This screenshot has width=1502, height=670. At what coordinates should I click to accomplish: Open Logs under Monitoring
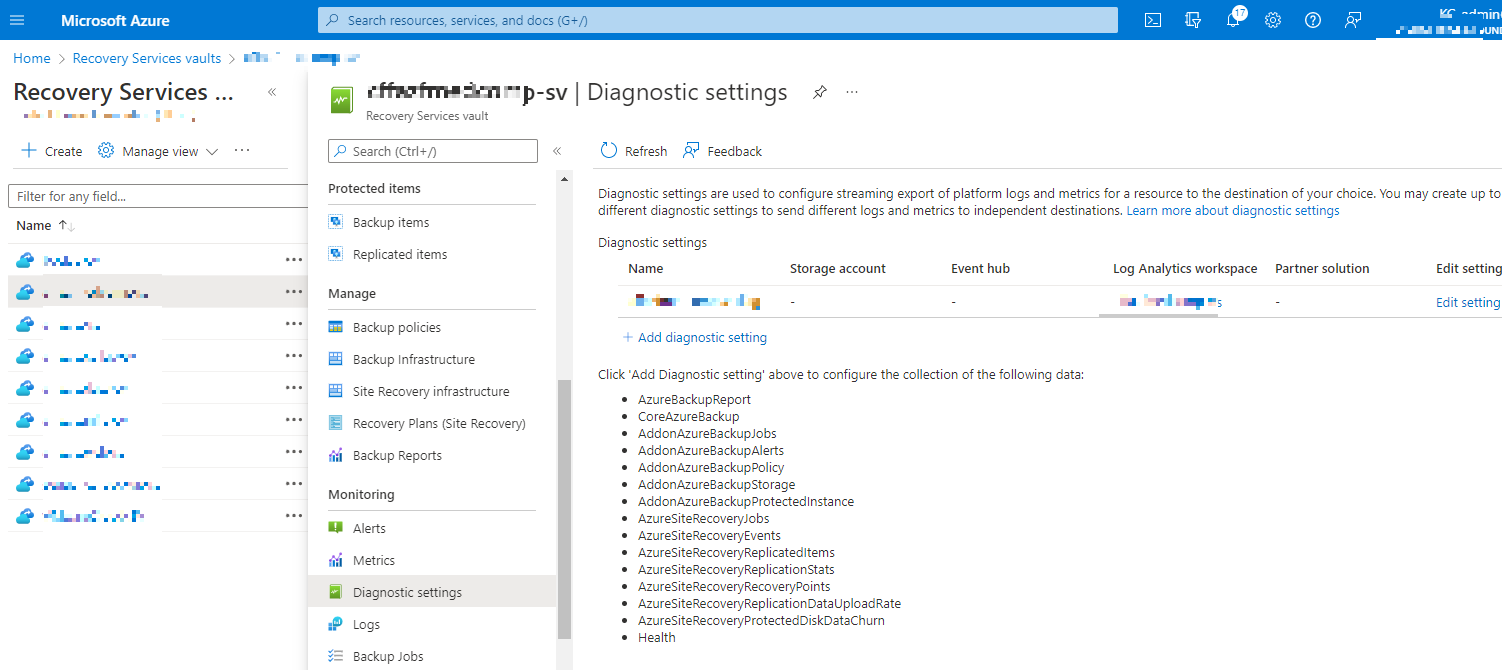[x=366, y=624]
